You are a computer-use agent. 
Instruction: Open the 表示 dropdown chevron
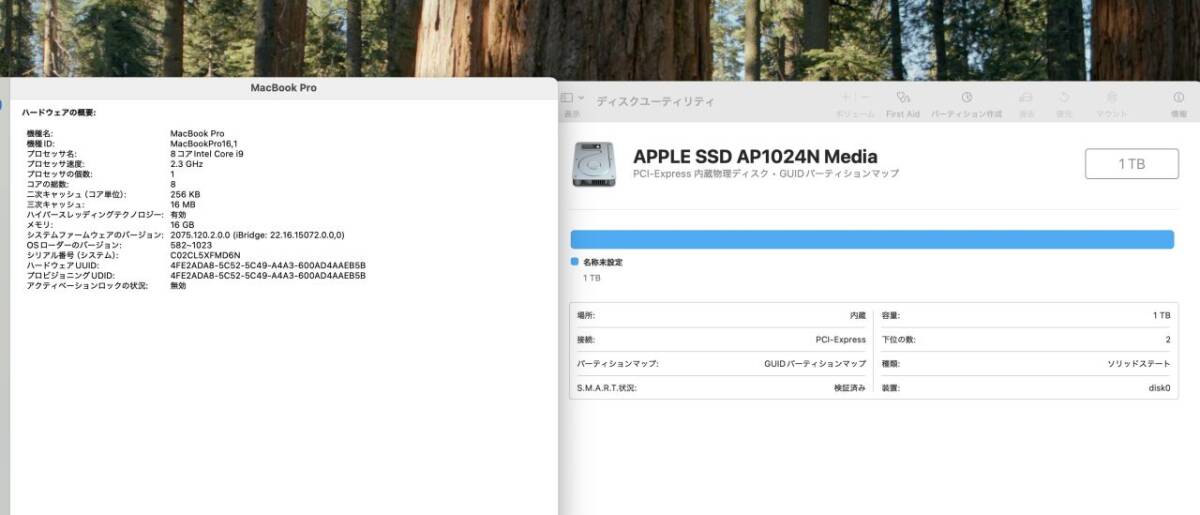tap(581, 98)
